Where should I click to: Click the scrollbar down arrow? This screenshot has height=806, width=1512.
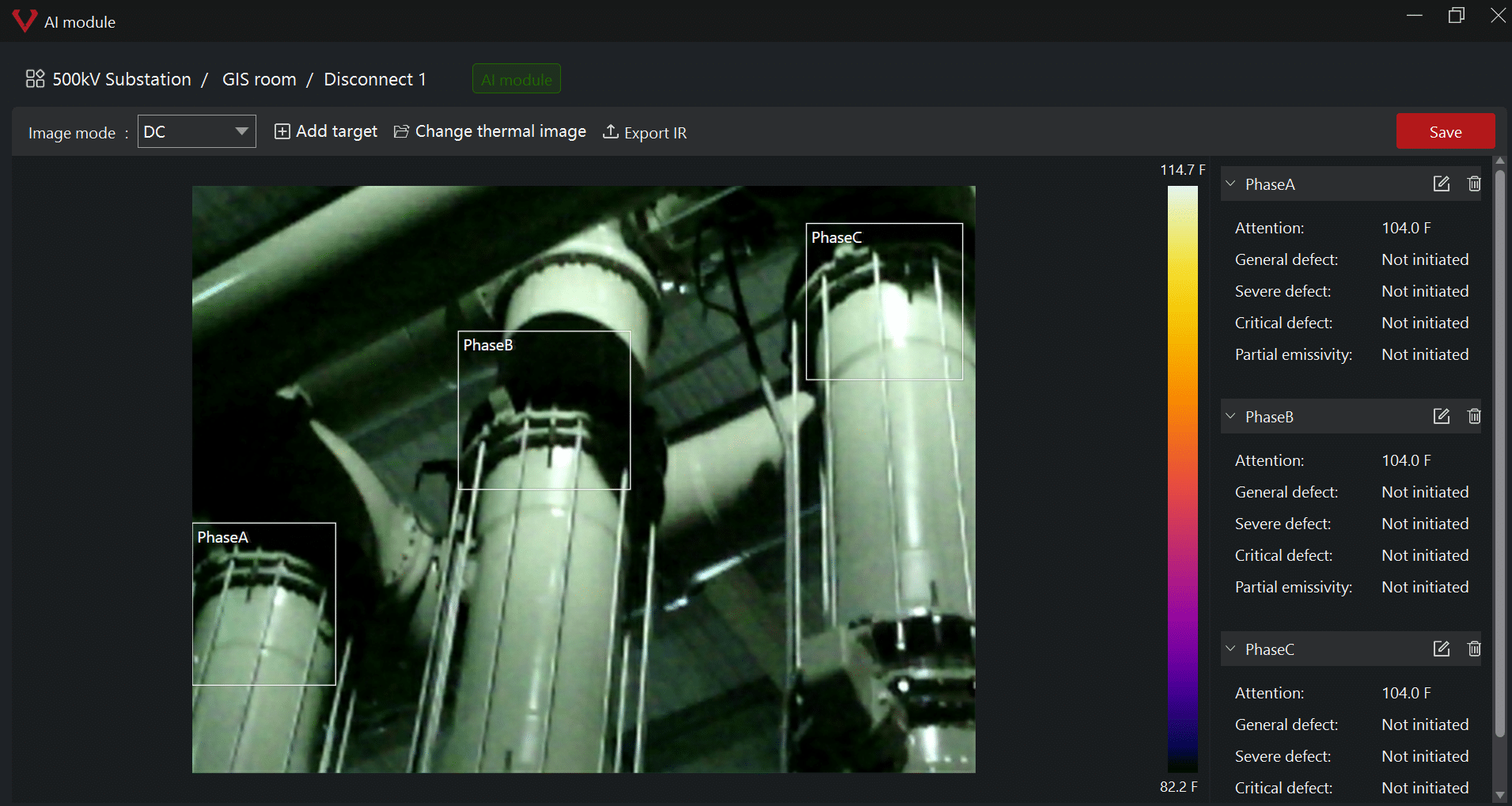1500,795
